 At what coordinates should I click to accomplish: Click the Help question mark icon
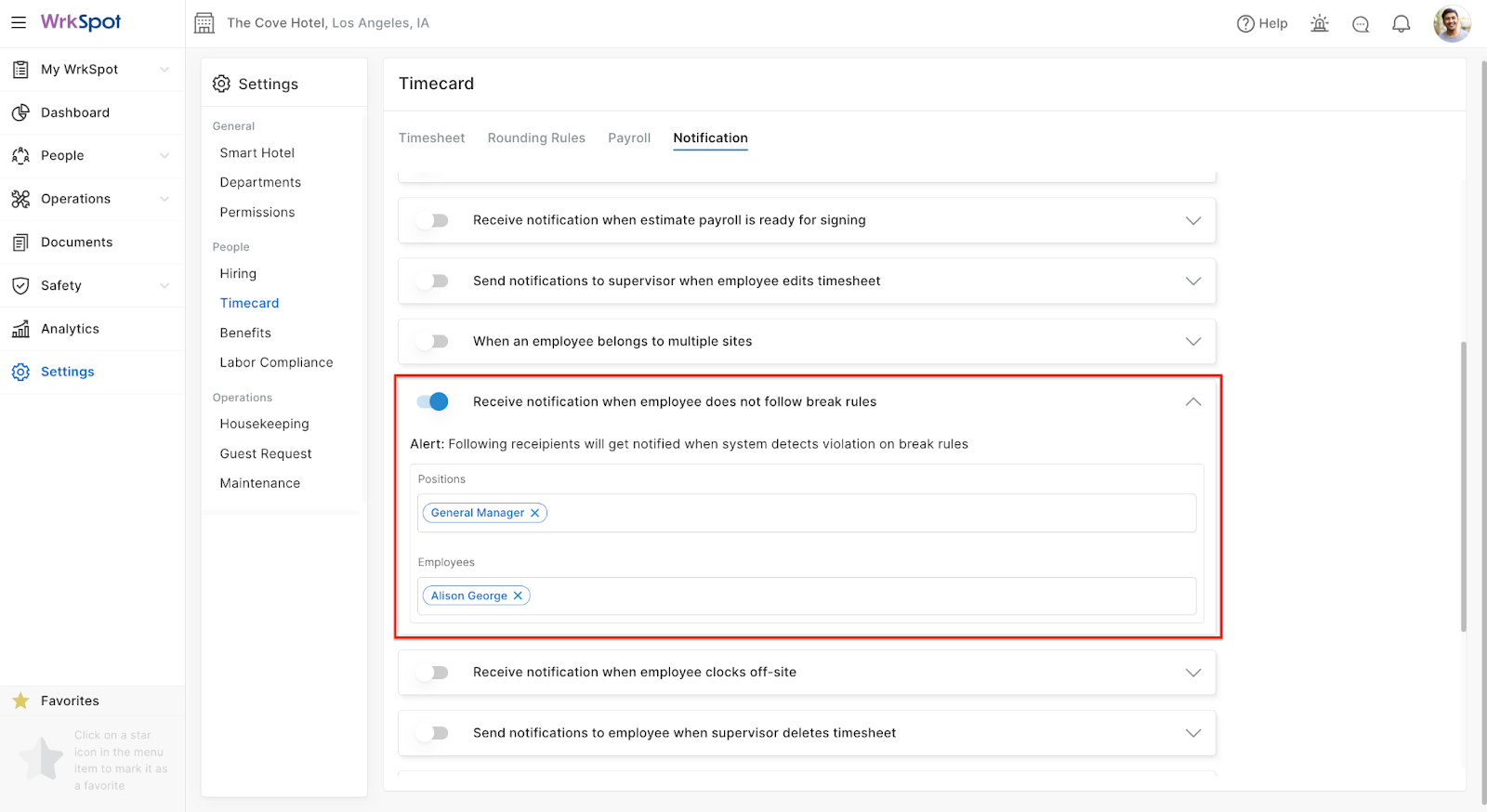[1246, 24]
